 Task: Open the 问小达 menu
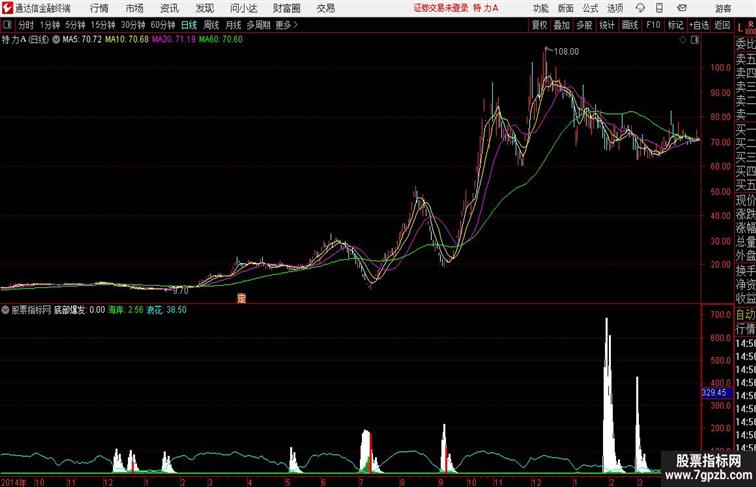pos(243,8)
